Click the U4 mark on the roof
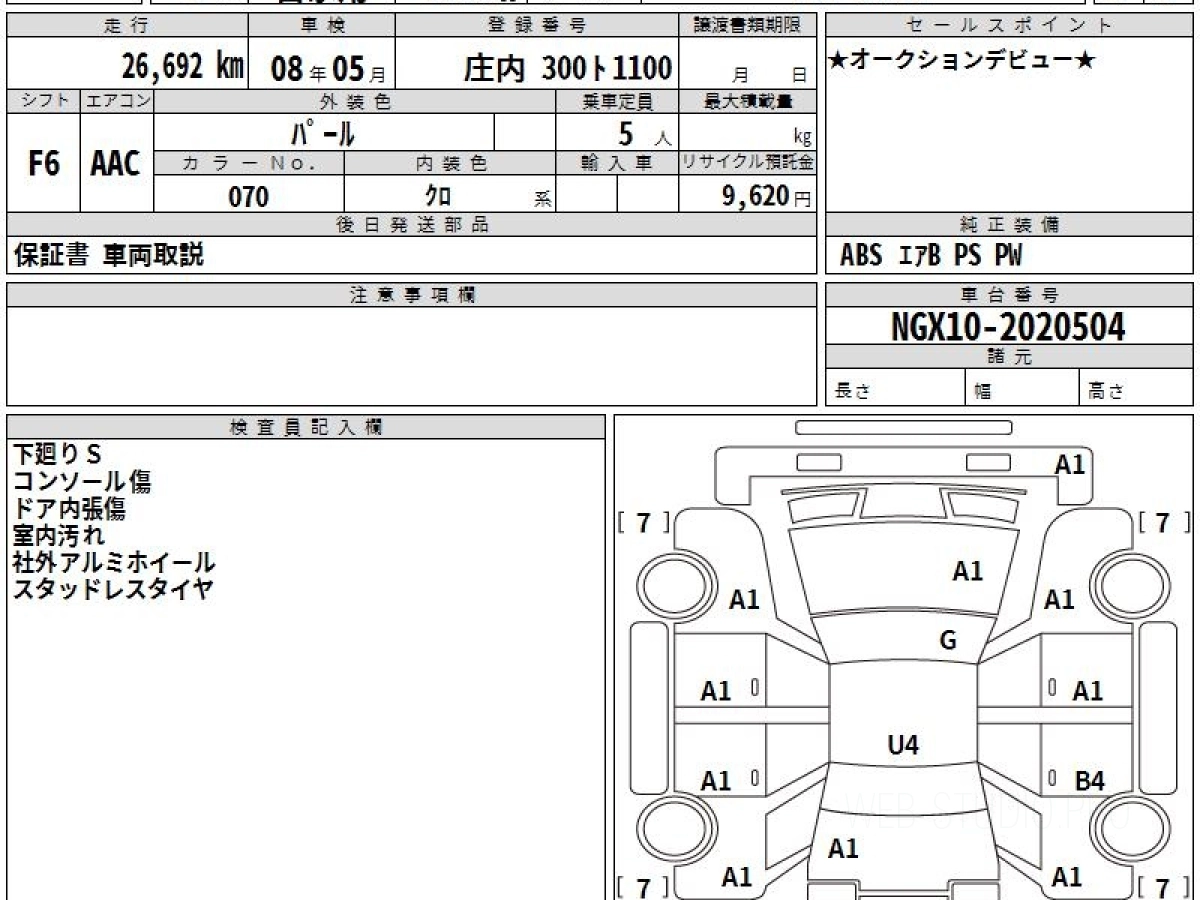 (903, 744)
